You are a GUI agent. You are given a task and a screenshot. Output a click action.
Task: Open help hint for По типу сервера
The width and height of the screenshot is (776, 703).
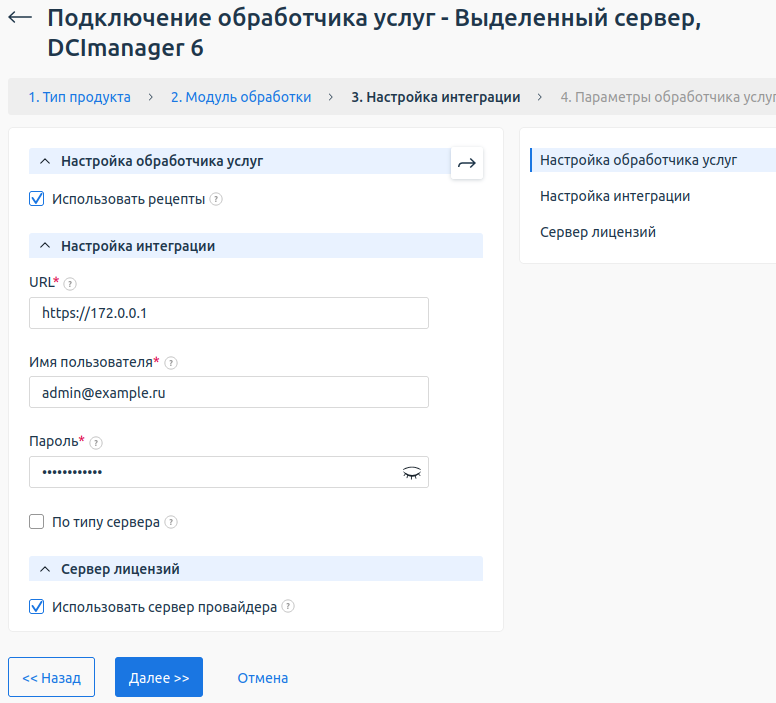tap(171, 522)
